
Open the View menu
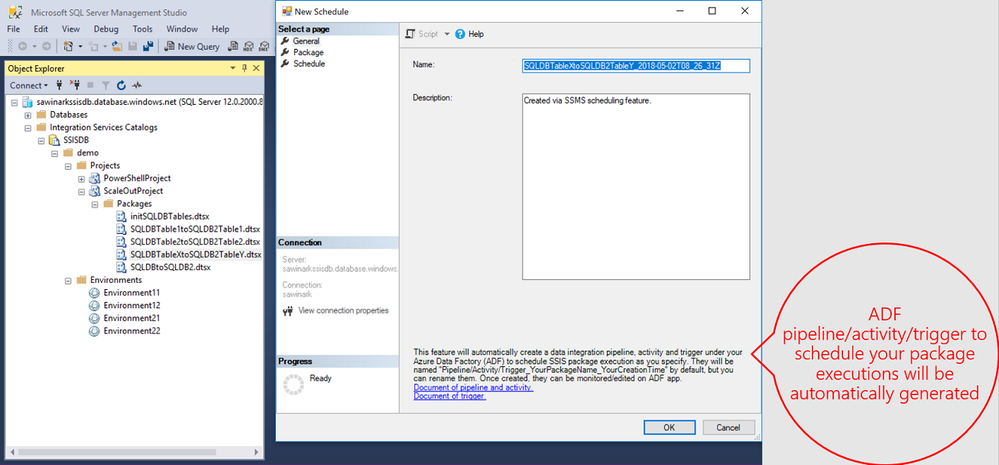tap(71, 29)
